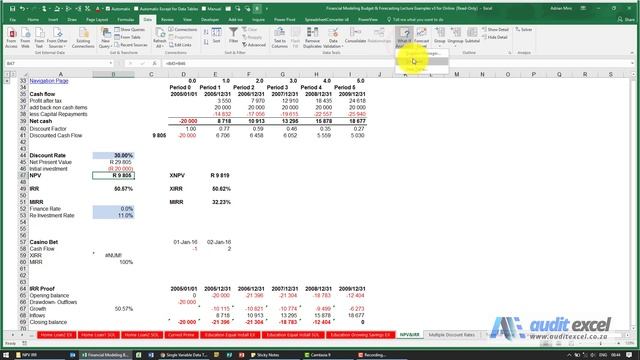Click the Subtotal icon
This screenshot has height=360, width=640.
click(472, 36)
